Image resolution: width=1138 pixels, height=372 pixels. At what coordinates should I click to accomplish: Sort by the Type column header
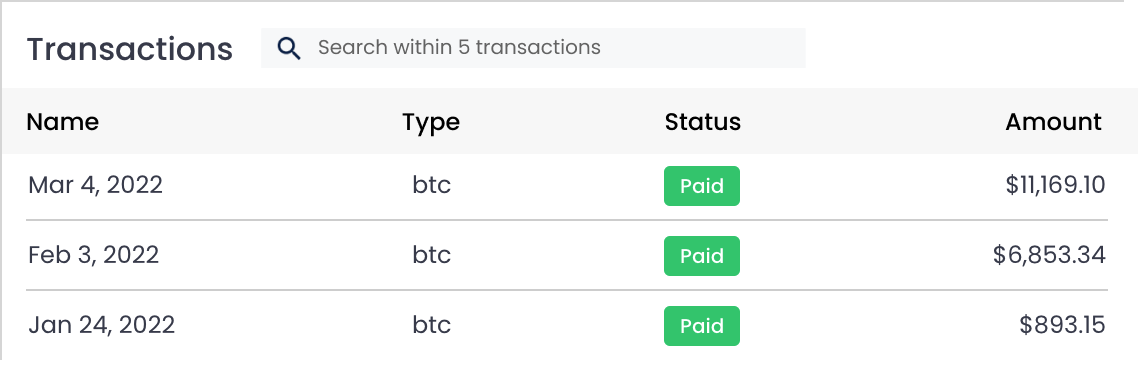point(431,123)
